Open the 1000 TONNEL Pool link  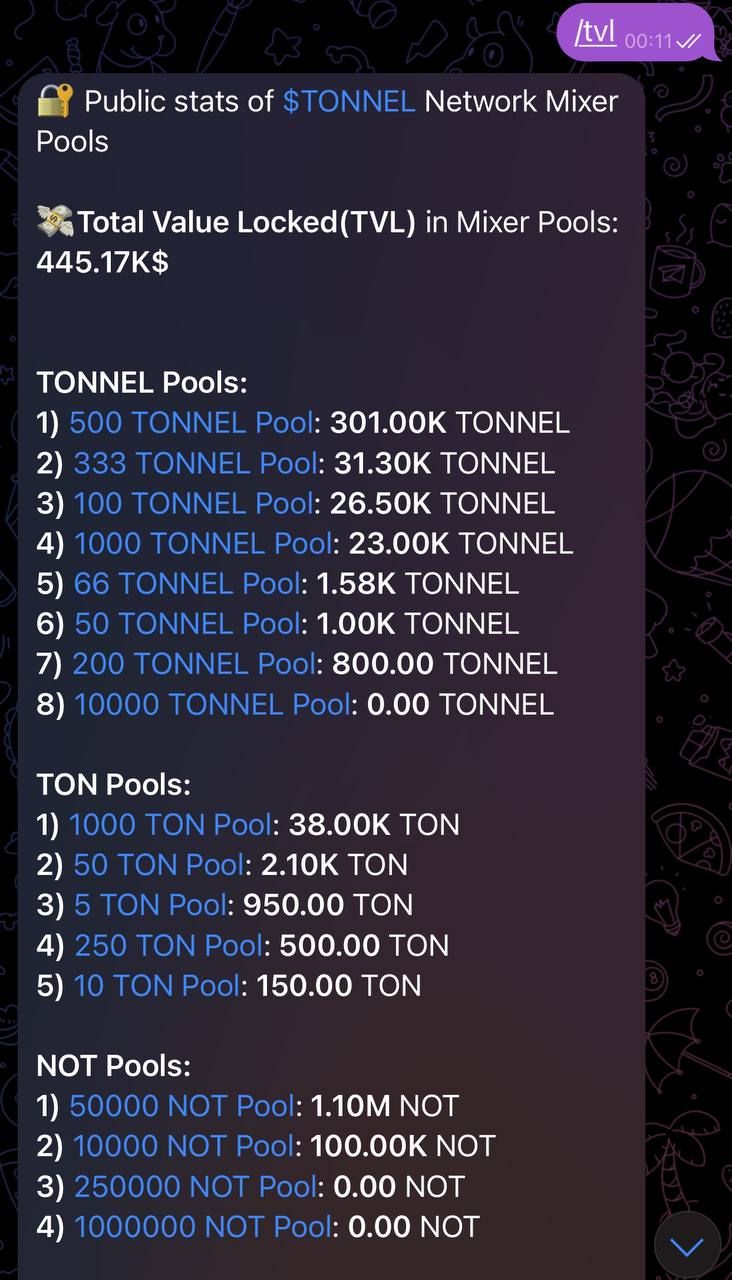(203, 543)
